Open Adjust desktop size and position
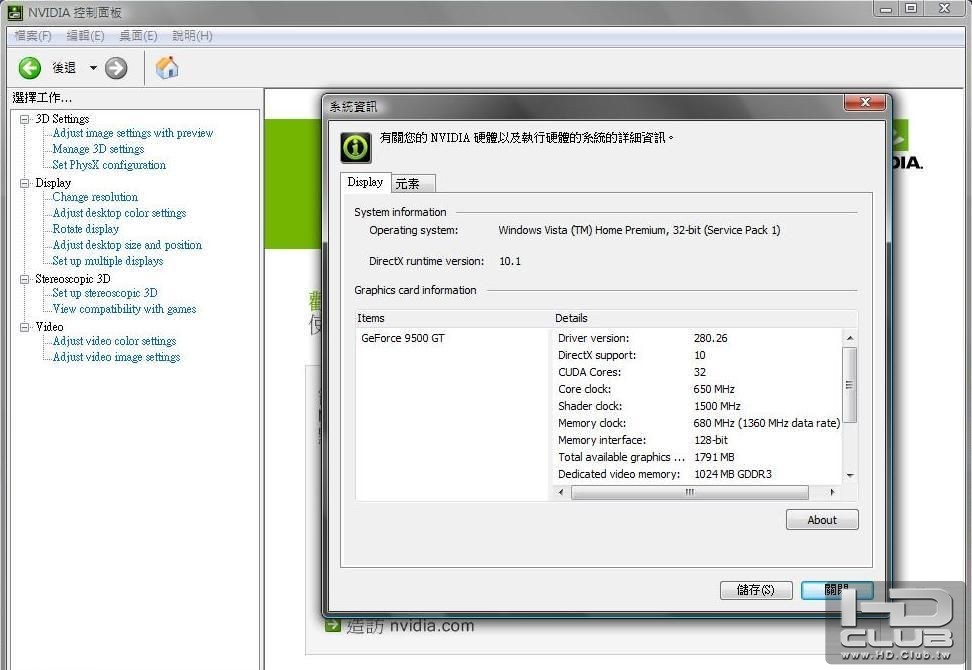The image size is (972, 670). click(127, 245)
